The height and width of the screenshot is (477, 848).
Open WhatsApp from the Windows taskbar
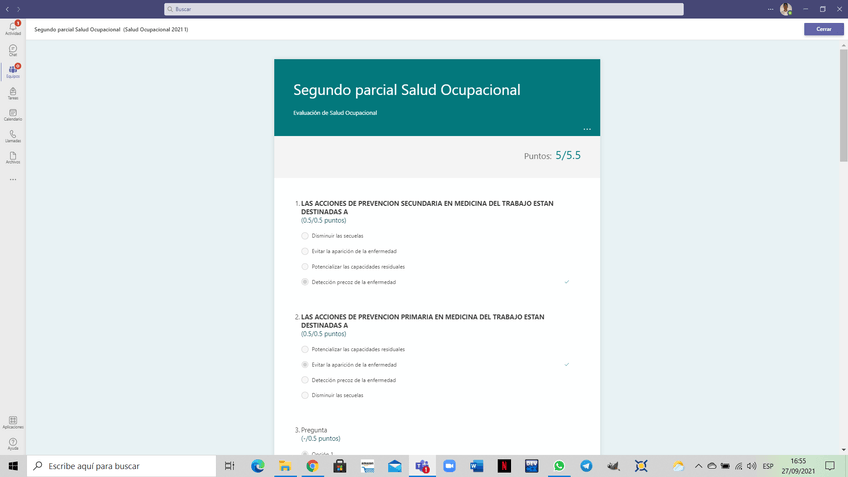click(x=559, y=466)
